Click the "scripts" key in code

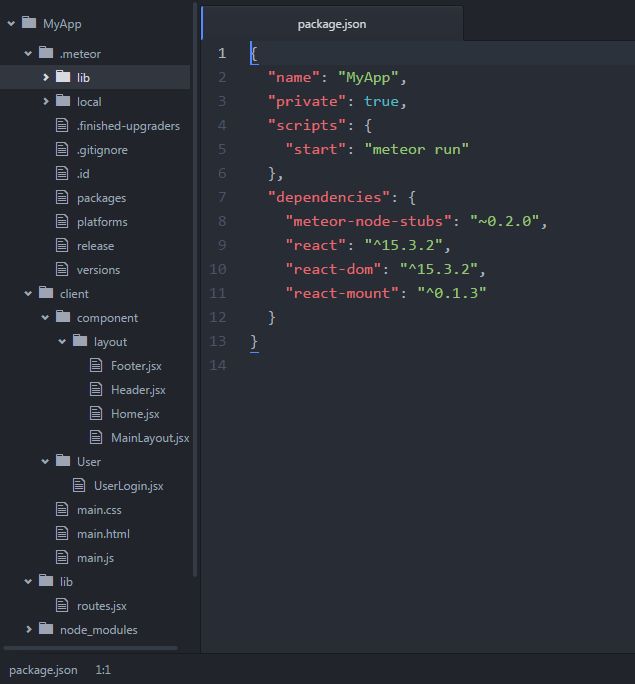307,125
